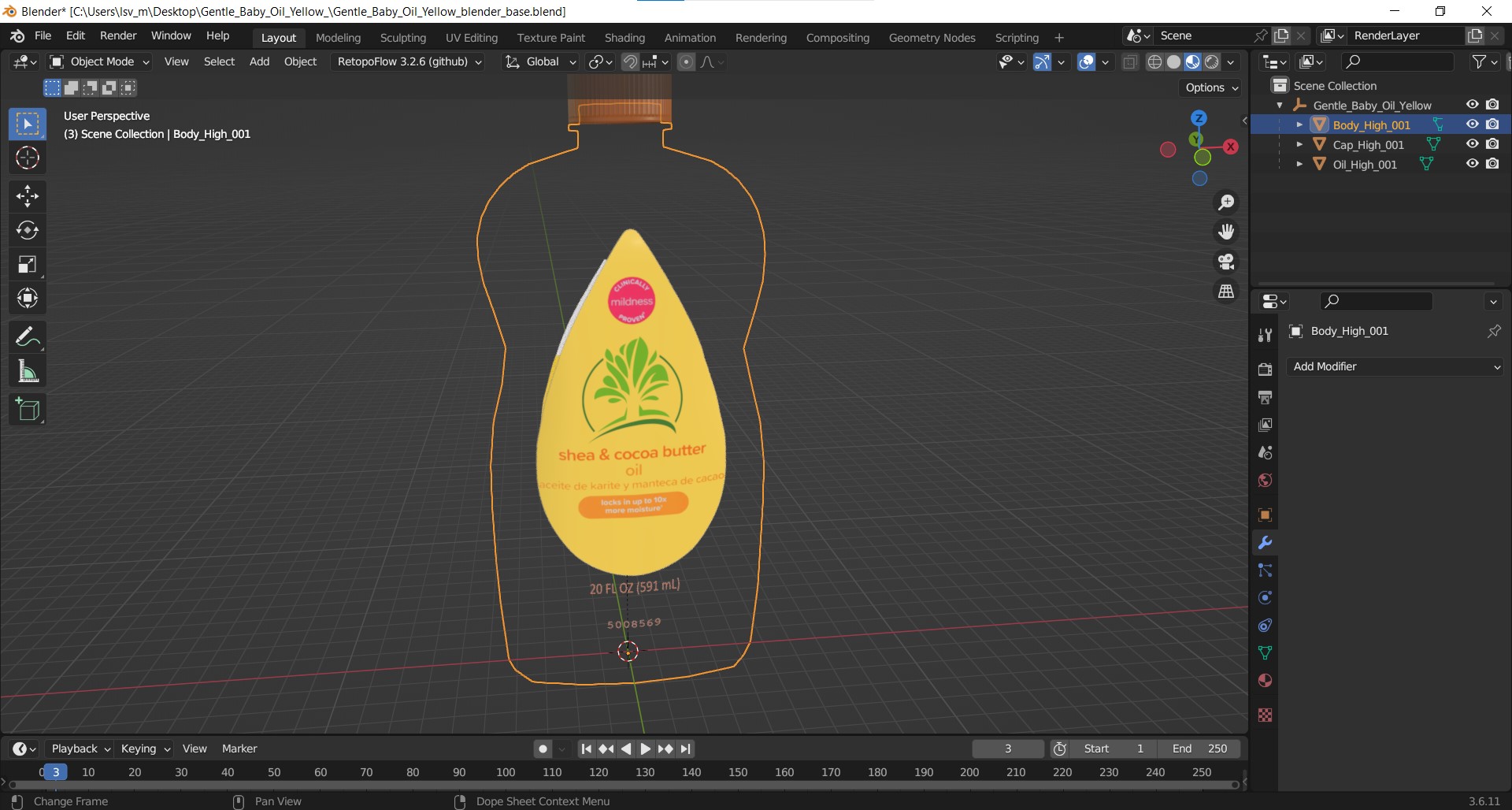
Task: Click the outliner search field
Action: tap(1397, 61)
